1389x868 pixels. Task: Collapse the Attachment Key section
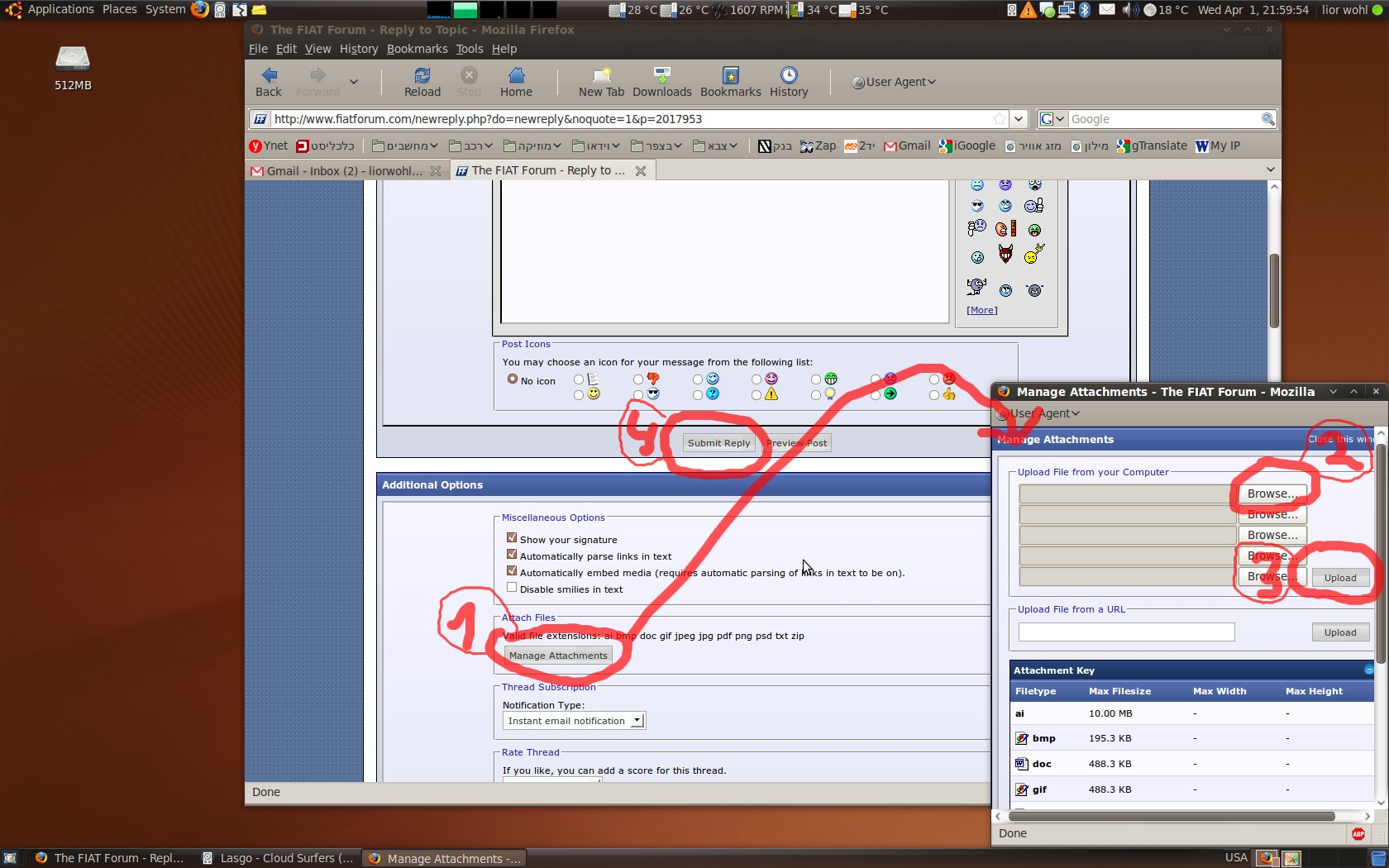coord(1368,670)
